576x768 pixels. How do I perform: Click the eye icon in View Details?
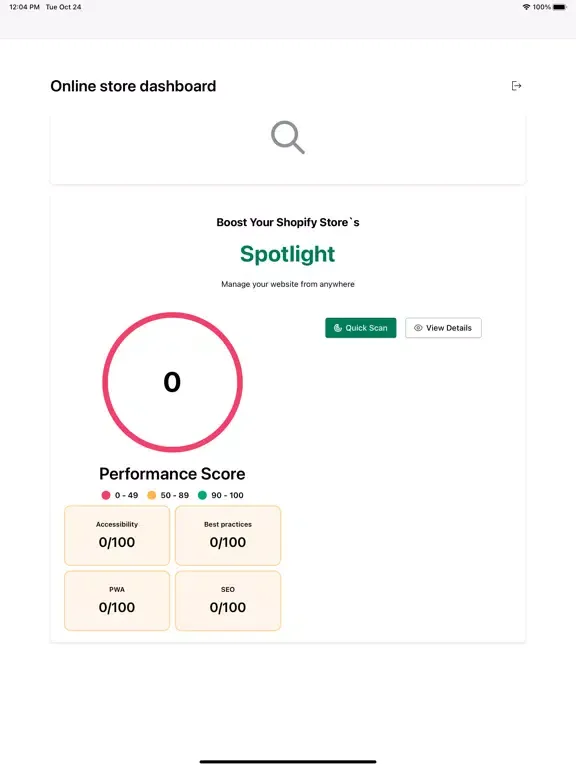coord(418,328)
